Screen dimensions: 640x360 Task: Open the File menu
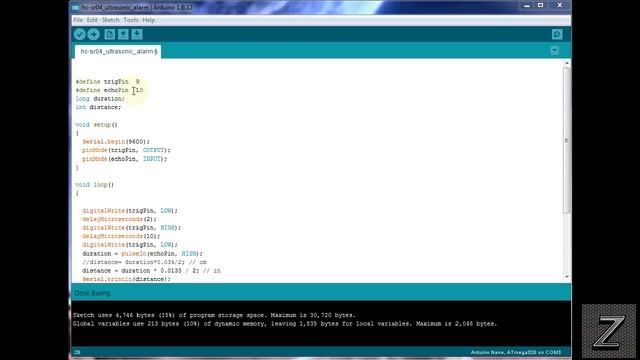pos(78,20)
